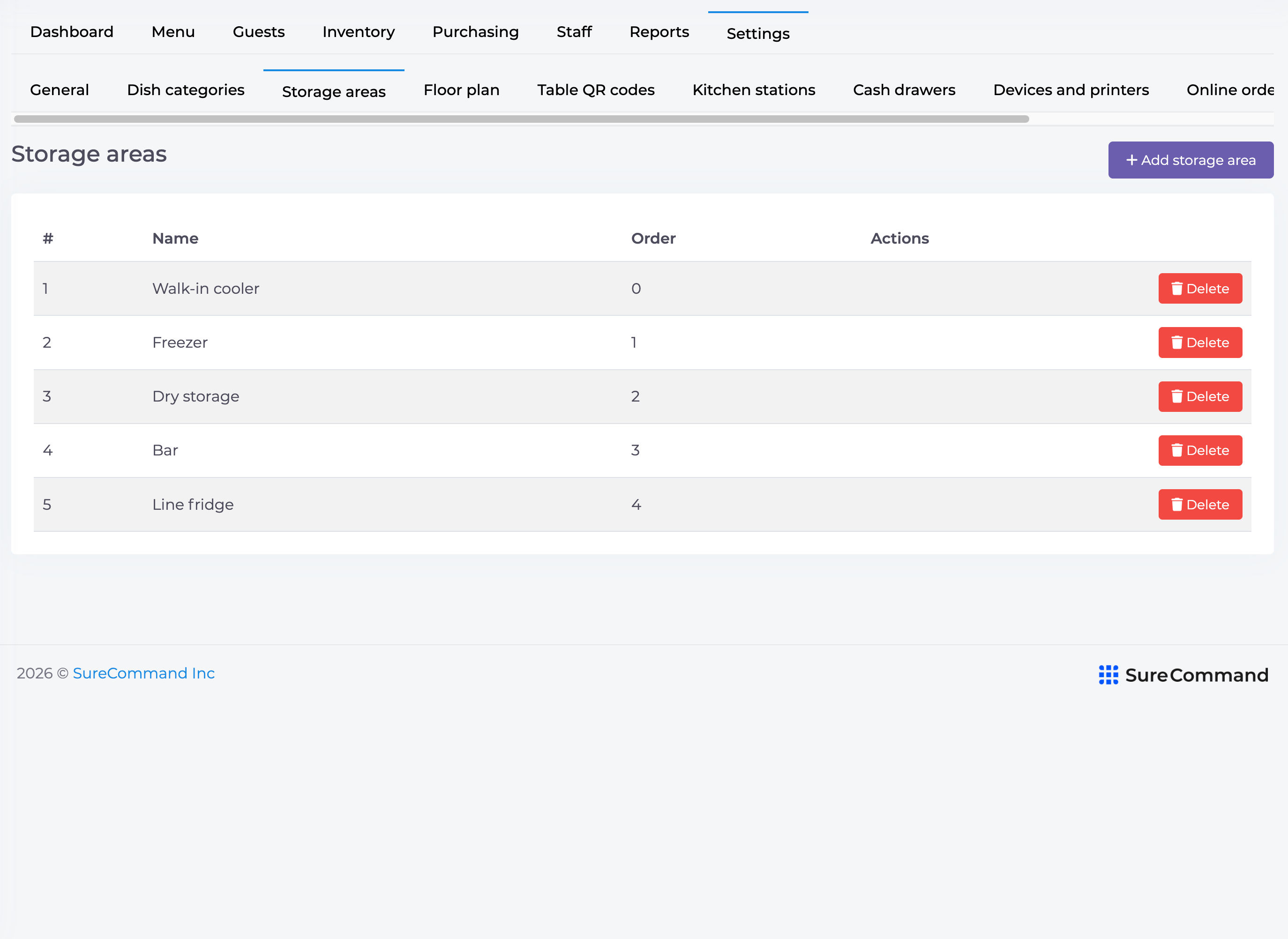Viewport: 1288px width, 939px height.
Task: Click the Add storage area button
Action: click(1191, 160)
